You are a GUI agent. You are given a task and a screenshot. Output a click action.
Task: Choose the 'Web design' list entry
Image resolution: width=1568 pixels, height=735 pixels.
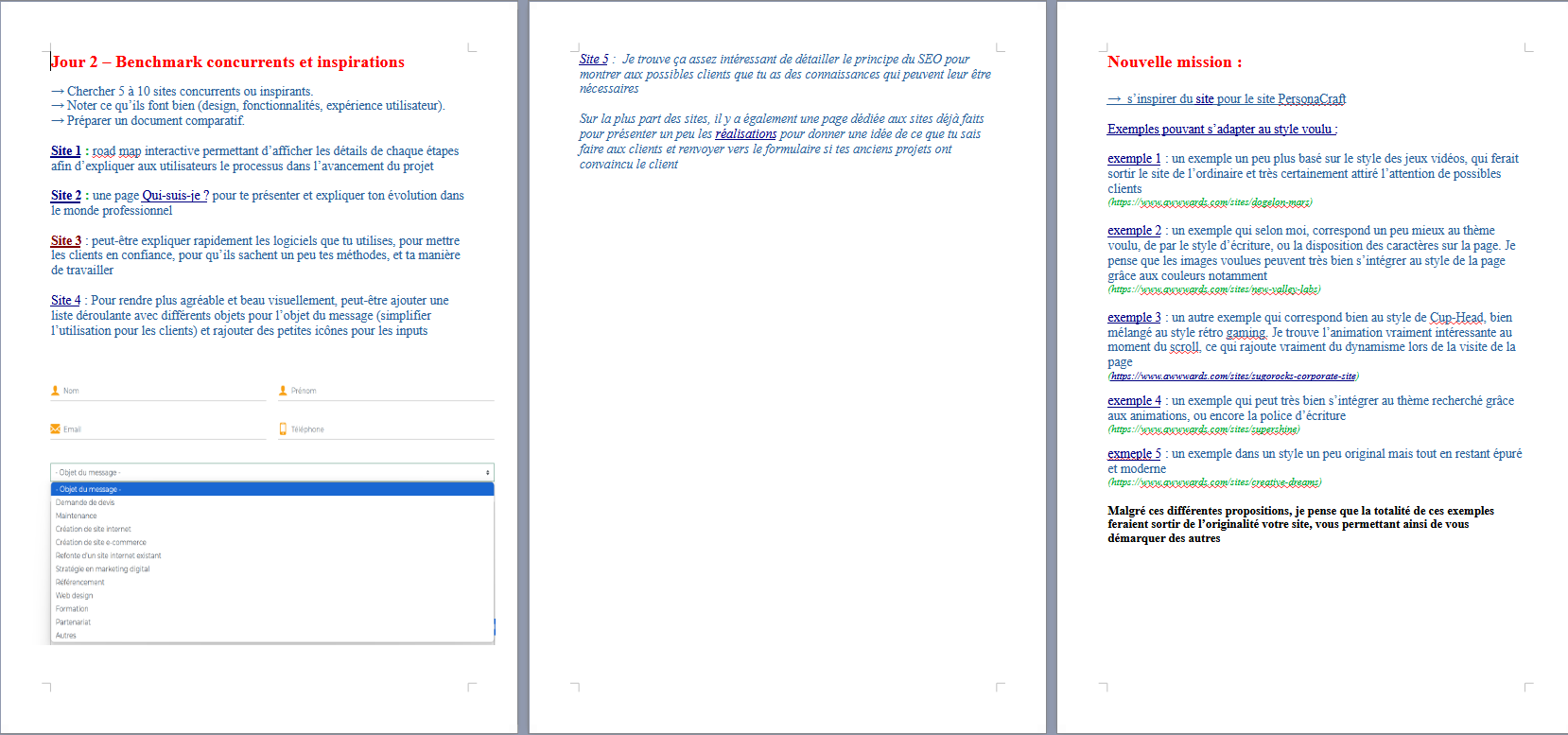75,595
